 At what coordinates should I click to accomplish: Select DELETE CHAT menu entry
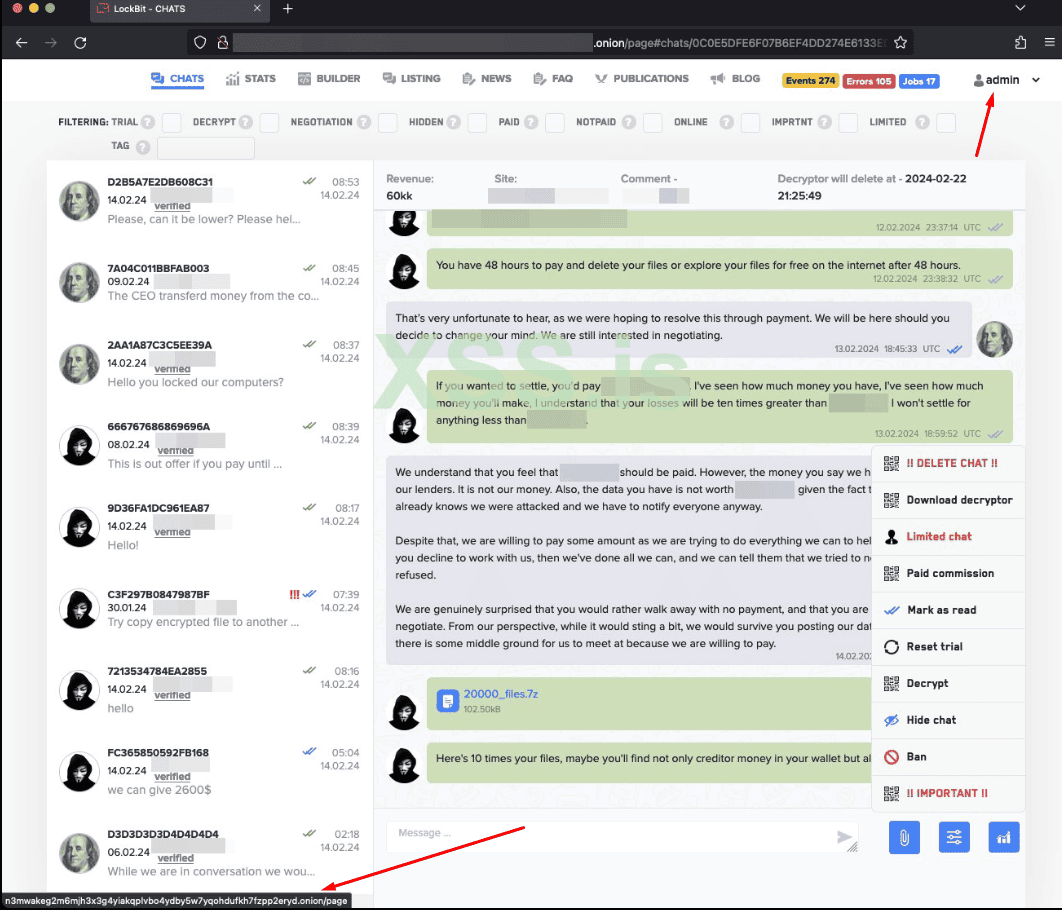948,463
